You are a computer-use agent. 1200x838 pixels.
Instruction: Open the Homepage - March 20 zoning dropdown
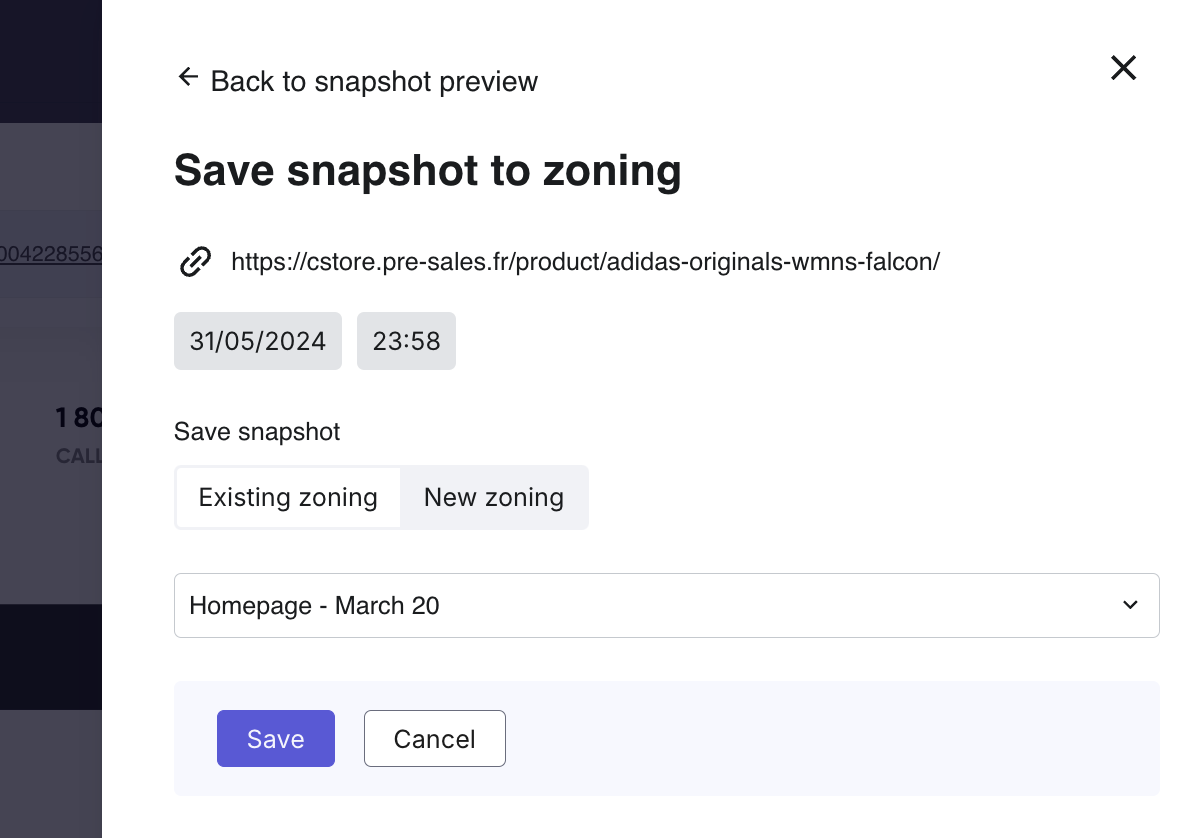667,605
